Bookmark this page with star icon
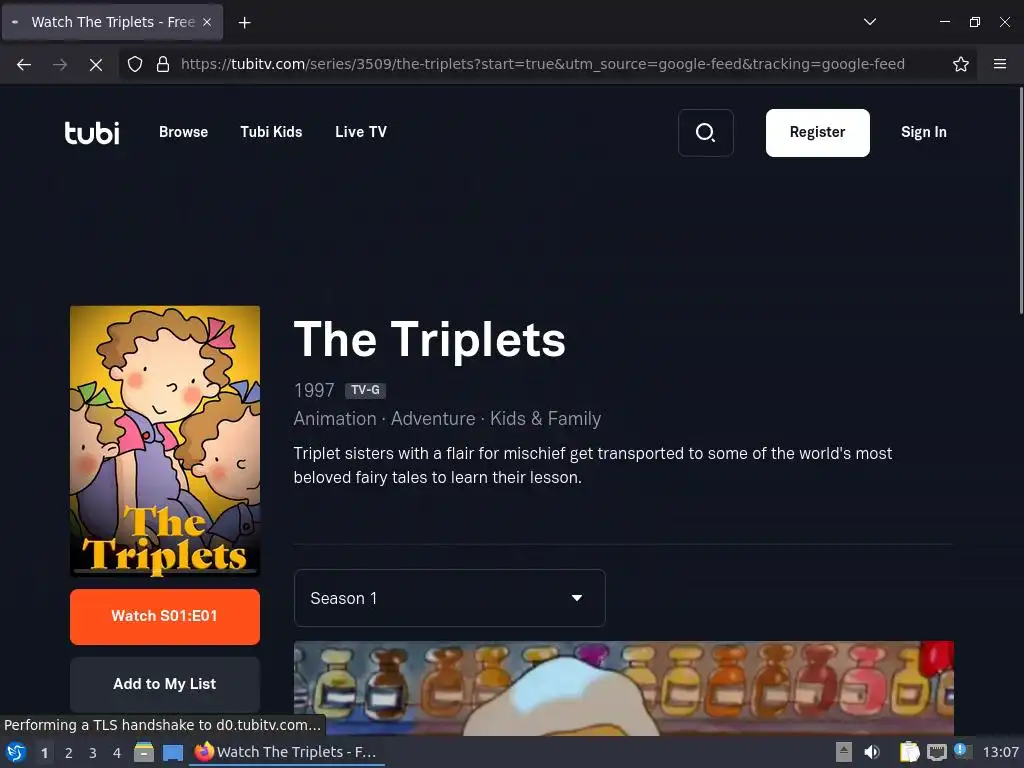The image size is (1024, 768). point(960,64)
